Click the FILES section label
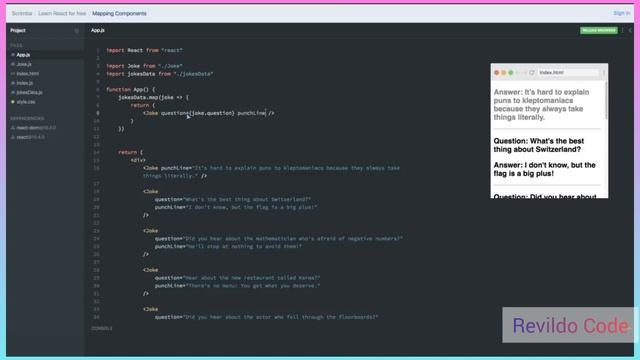This screenshot has height=360, width=640. pyautogui.click(x=16, y=45)
